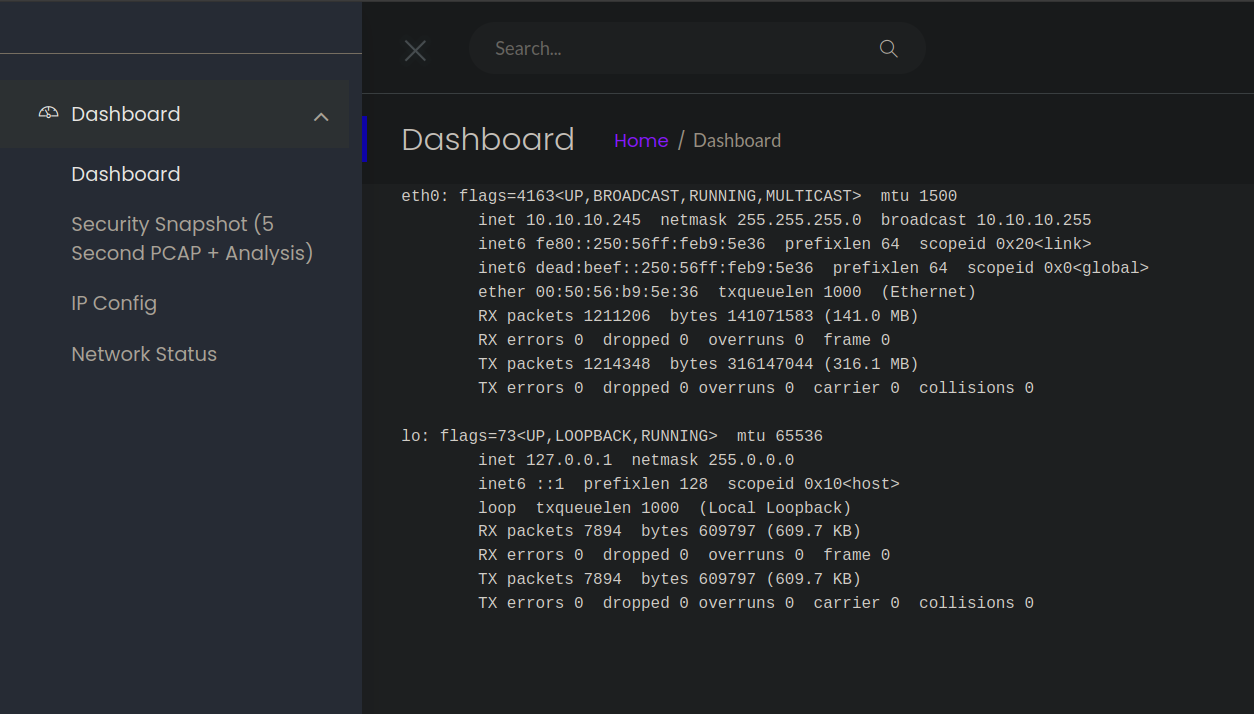The image size is (1254, 714).
Task: Navigate to Home via the breadcrumb link
Action: pyautogui.click(x=641, y=140)
